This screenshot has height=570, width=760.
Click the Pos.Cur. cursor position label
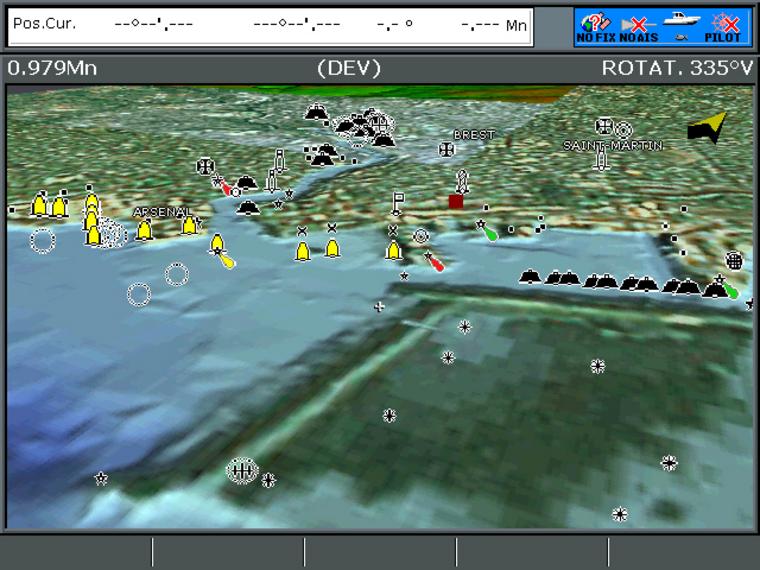(45, 23)
